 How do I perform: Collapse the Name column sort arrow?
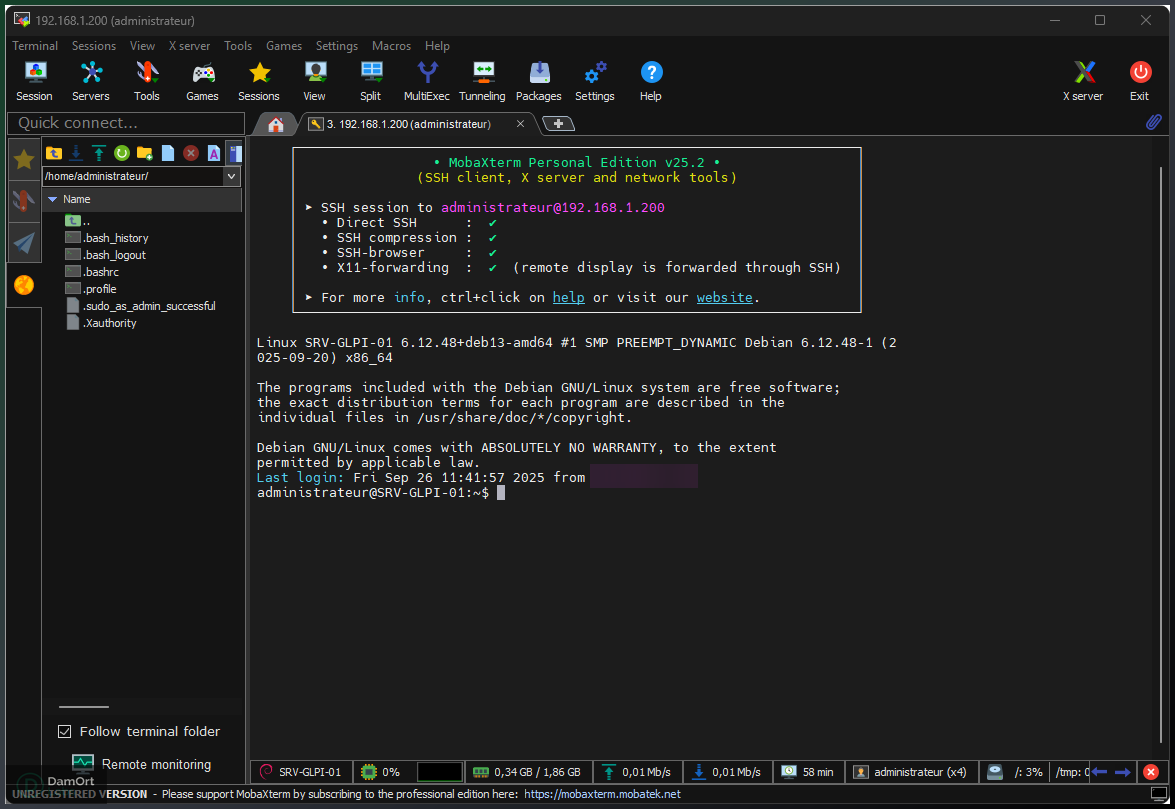point(52,198)
